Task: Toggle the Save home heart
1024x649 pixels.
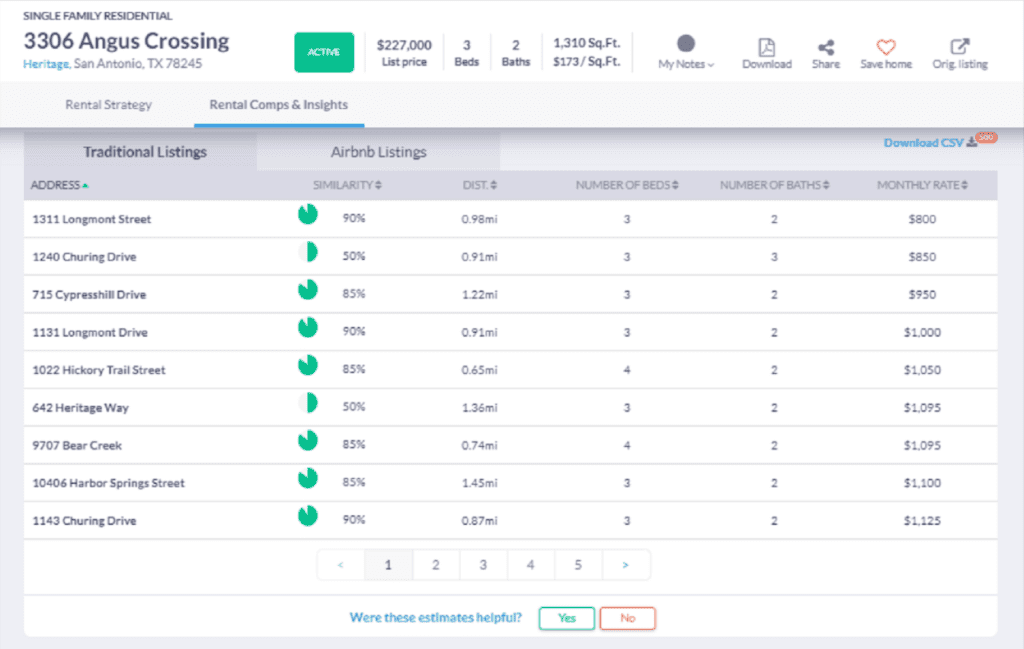Action: click(886, 46)
